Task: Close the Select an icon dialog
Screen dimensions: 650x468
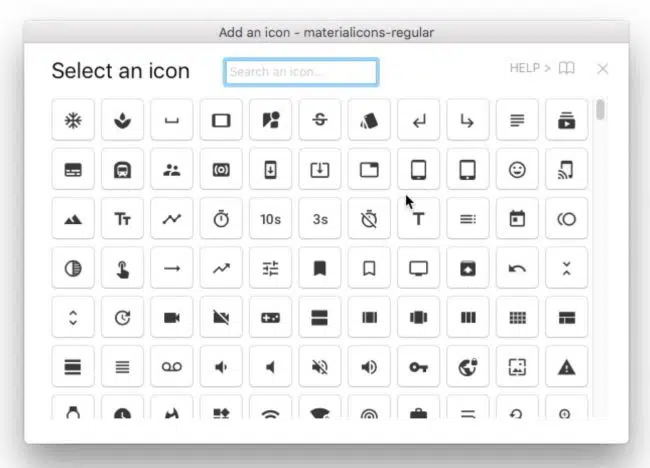Action: 602,68
